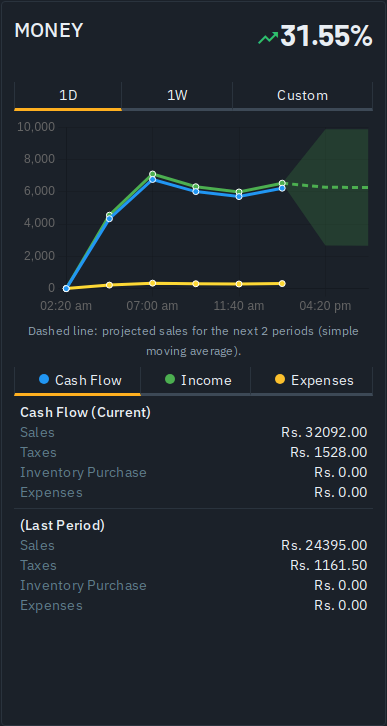Click the (Last Period) heading
Screen dimensions: 387x726
62,526
